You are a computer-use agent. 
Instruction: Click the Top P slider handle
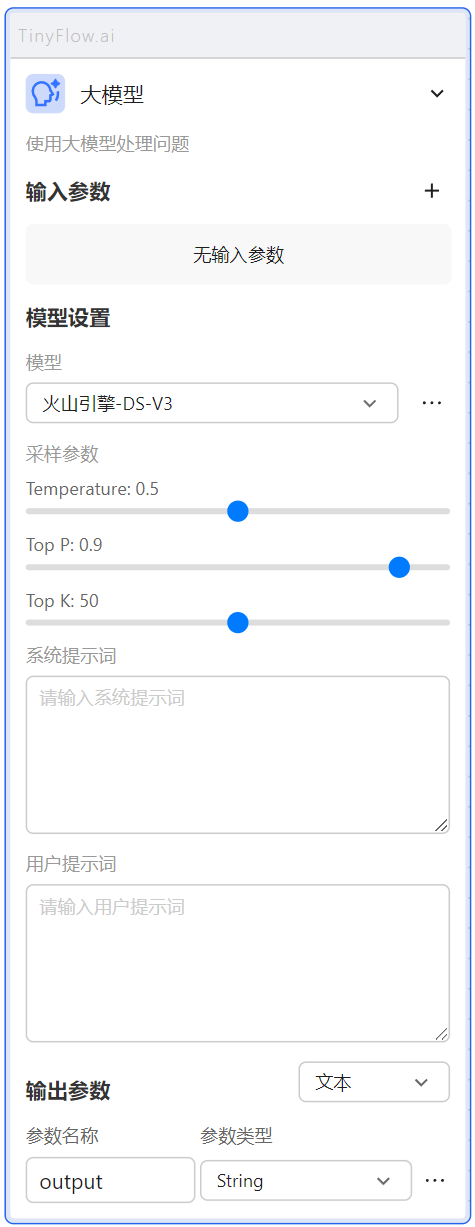(399, 567)
